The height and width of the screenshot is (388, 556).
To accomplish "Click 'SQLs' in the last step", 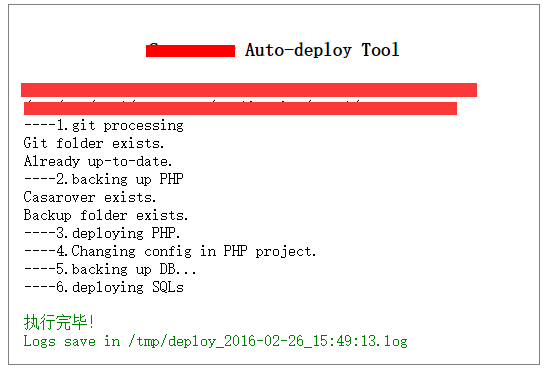I will point(168,287).
